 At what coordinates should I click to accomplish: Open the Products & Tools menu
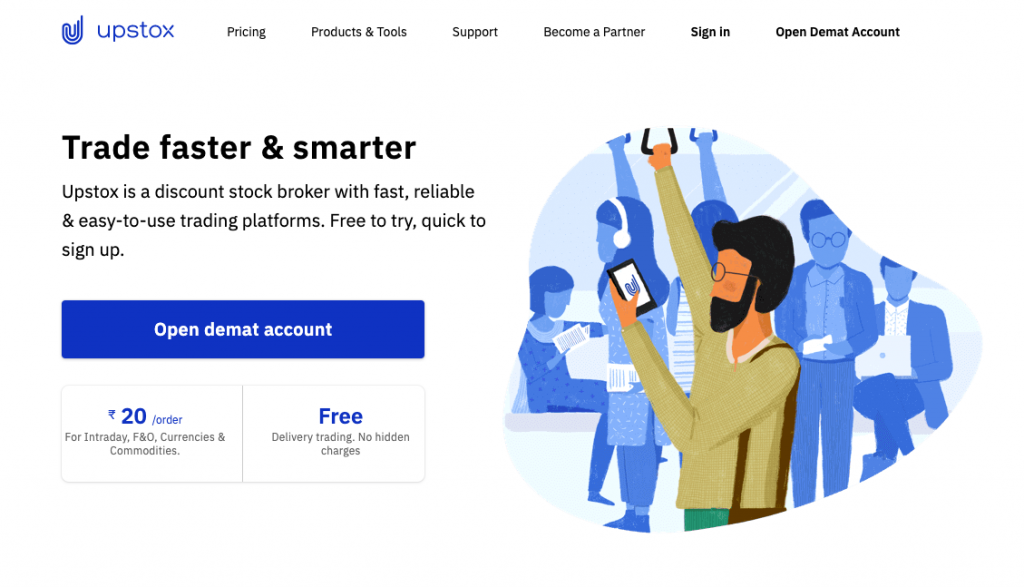pos(359,32)
